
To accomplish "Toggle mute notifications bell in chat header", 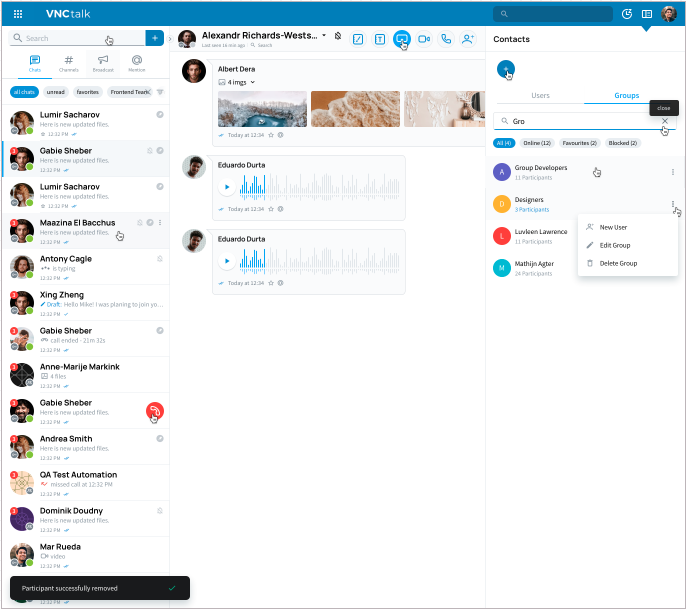I will coord(338,35).
